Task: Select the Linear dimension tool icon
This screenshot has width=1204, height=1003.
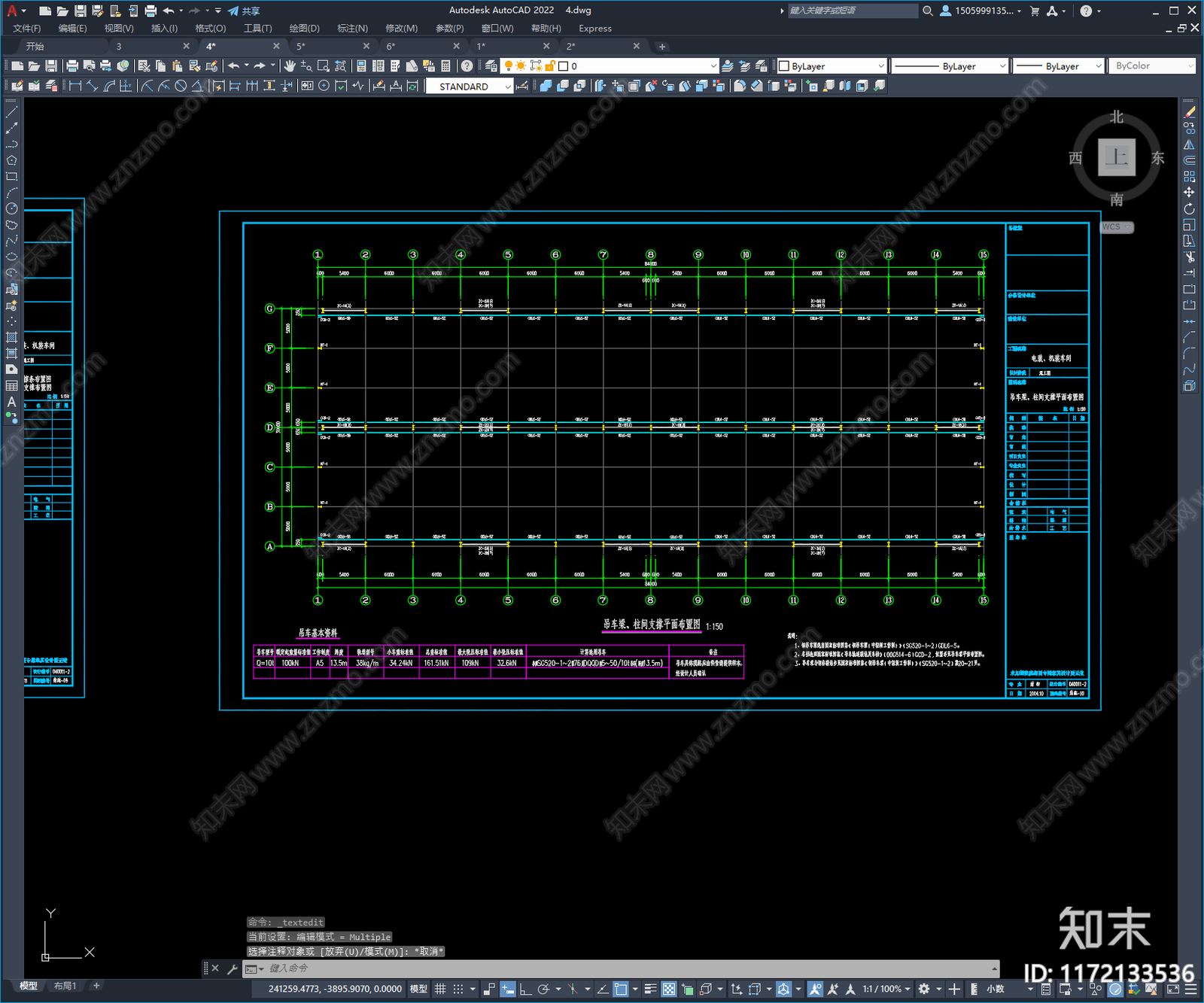Action: click(75, 86)
